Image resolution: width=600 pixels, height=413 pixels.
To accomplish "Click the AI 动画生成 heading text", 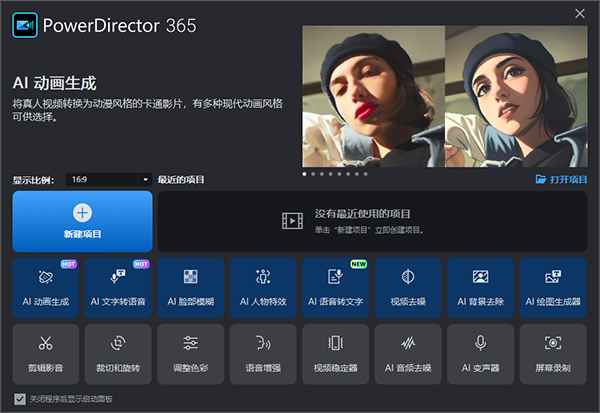I will (x=54, y=83).
